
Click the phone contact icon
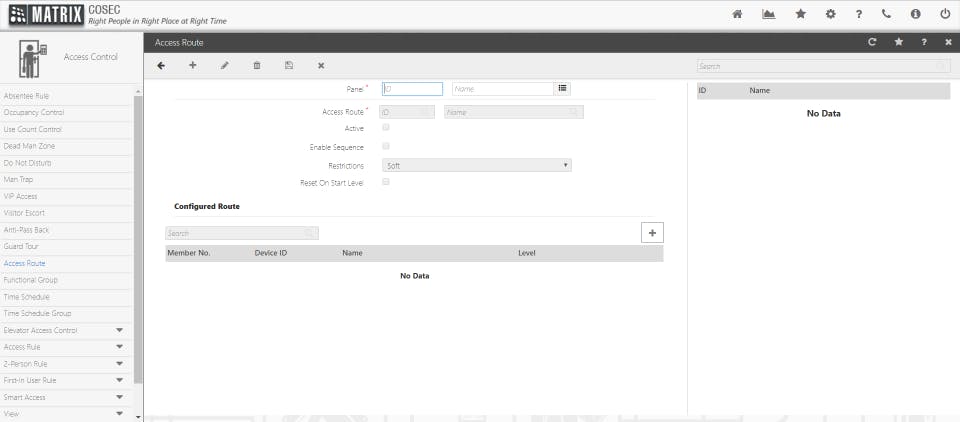886,14
